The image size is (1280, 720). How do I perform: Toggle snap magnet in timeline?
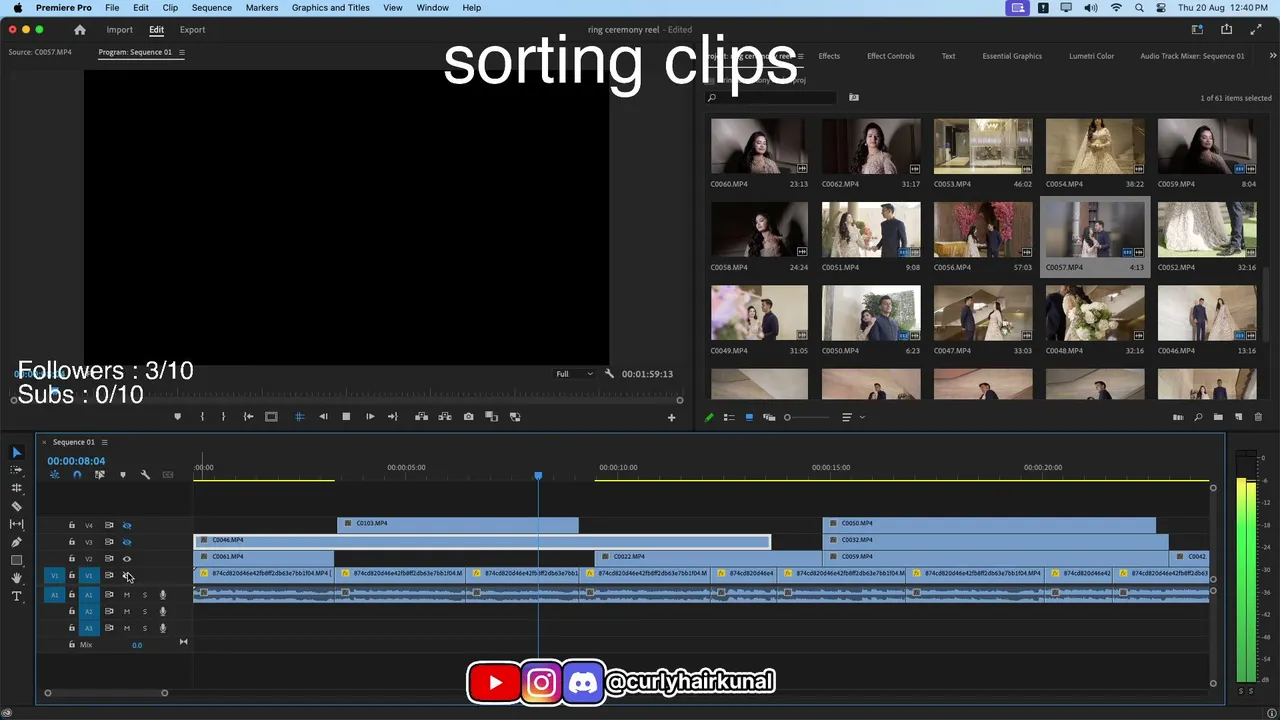pyautogui.click(x=77, y=475)
